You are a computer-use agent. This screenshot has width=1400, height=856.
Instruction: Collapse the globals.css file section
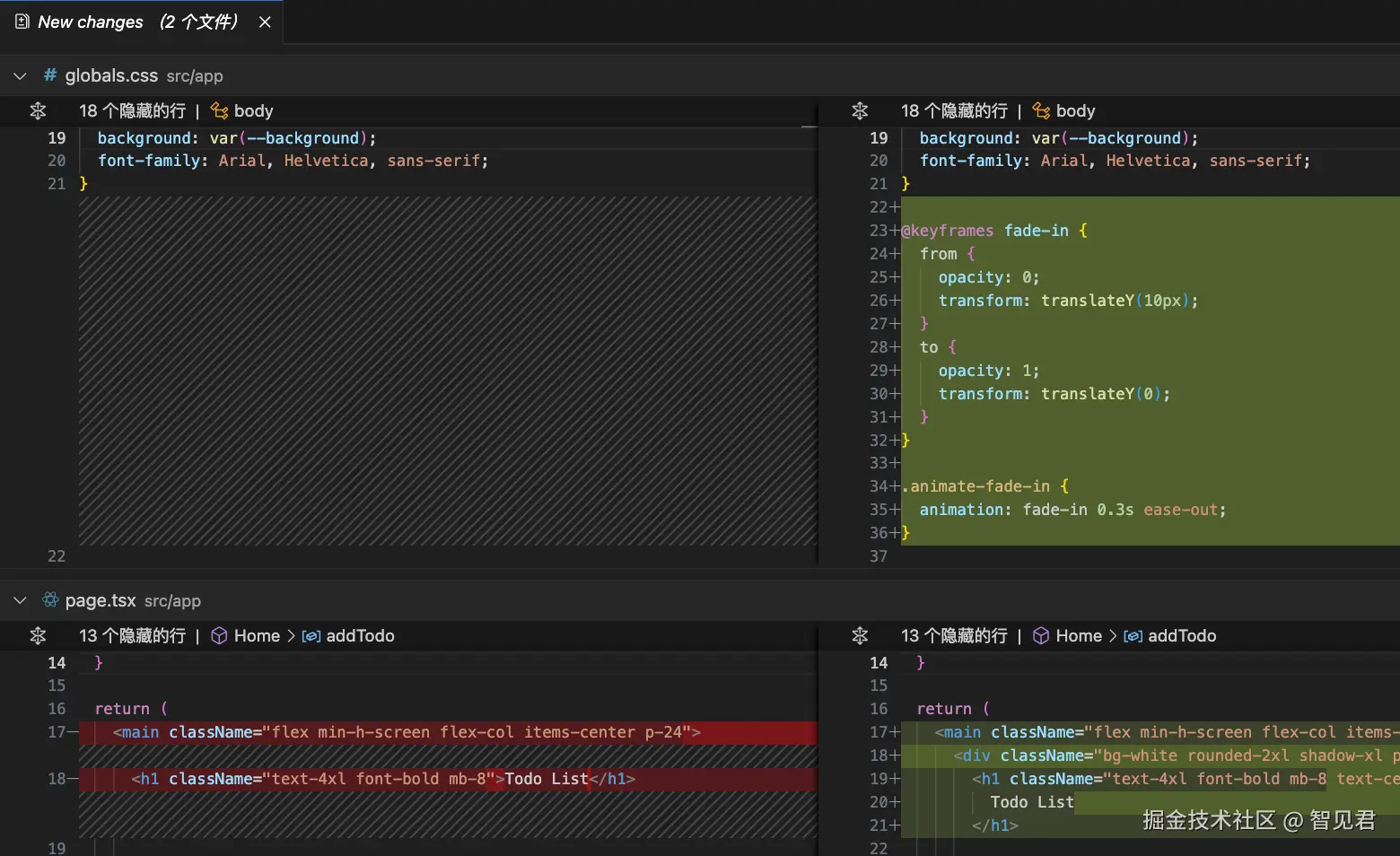click(20, 76)
